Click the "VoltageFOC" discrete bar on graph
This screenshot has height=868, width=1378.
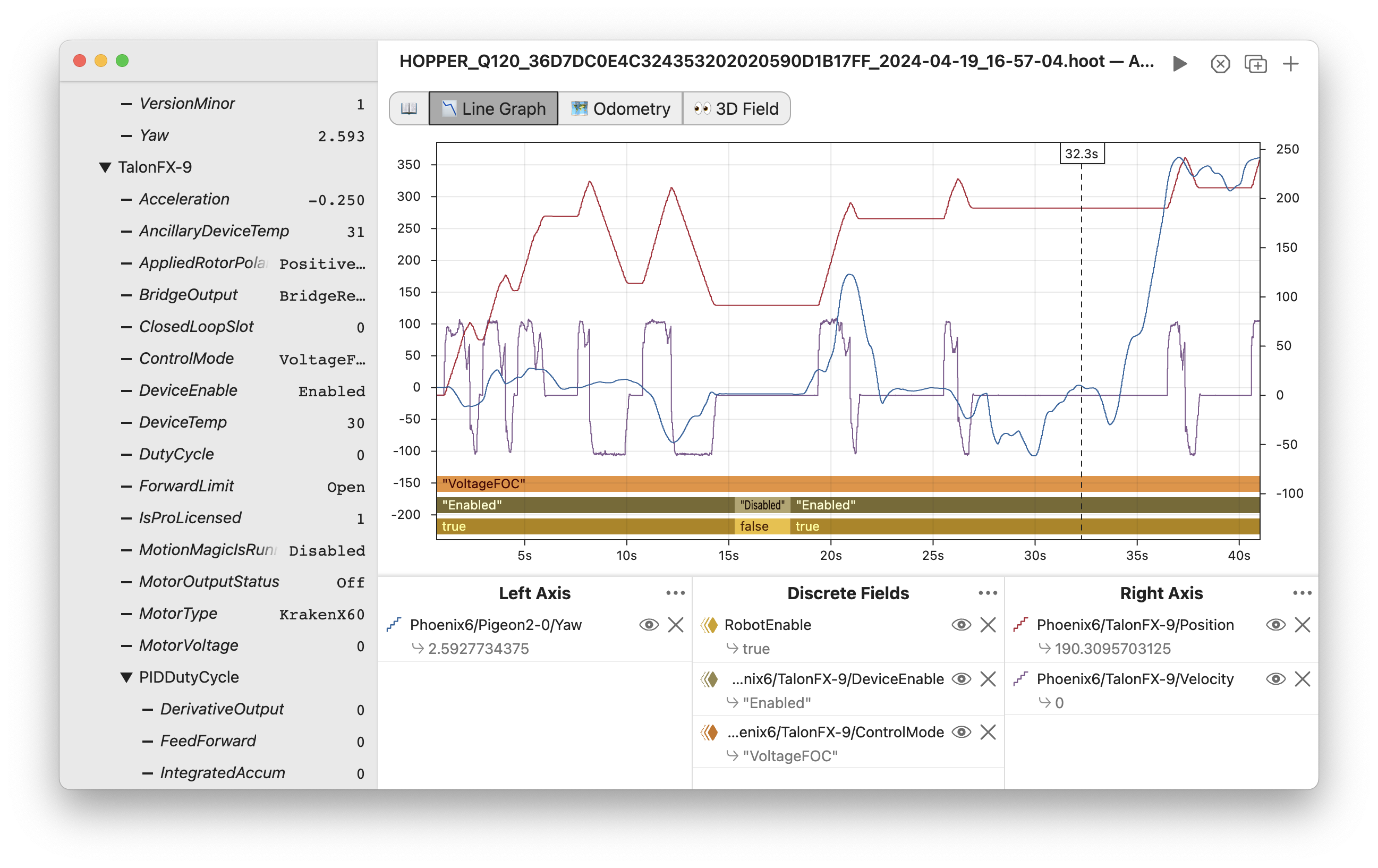pyautogui.click(x=848, y=484)
